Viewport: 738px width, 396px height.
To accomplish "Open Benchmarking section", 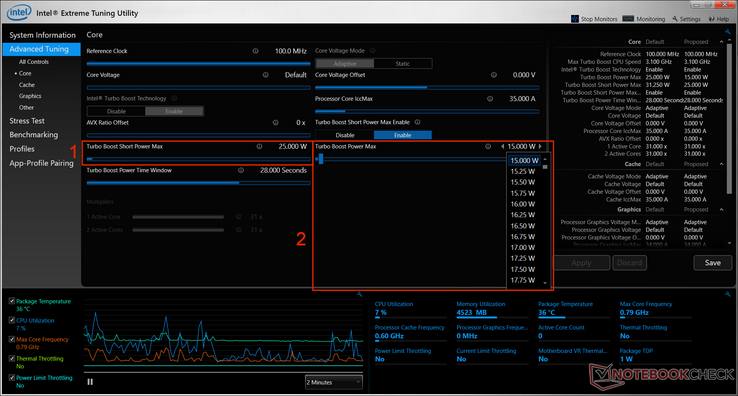I will tap(33, 135).
